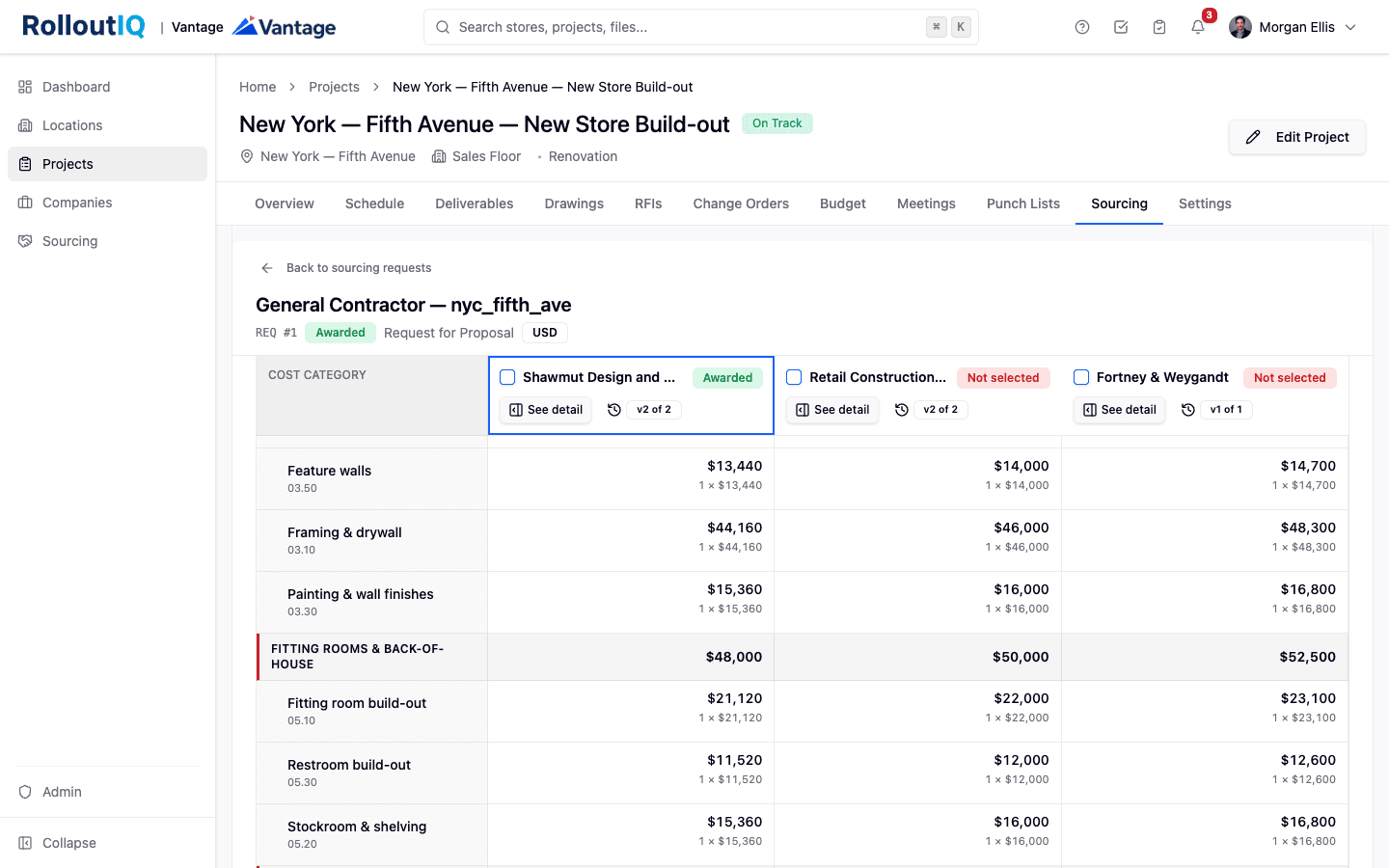1389x868 pixels.
Task: Open the help icon in the header
Action: (x=1082, y=27)
